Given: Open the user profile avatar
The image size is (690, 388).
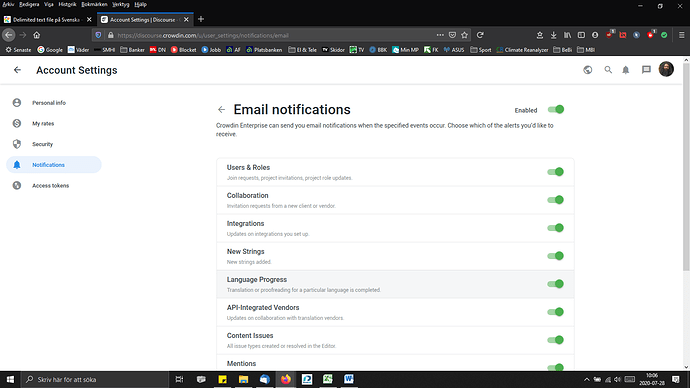Looking at the screenshot, I should [x=666, y=70].
